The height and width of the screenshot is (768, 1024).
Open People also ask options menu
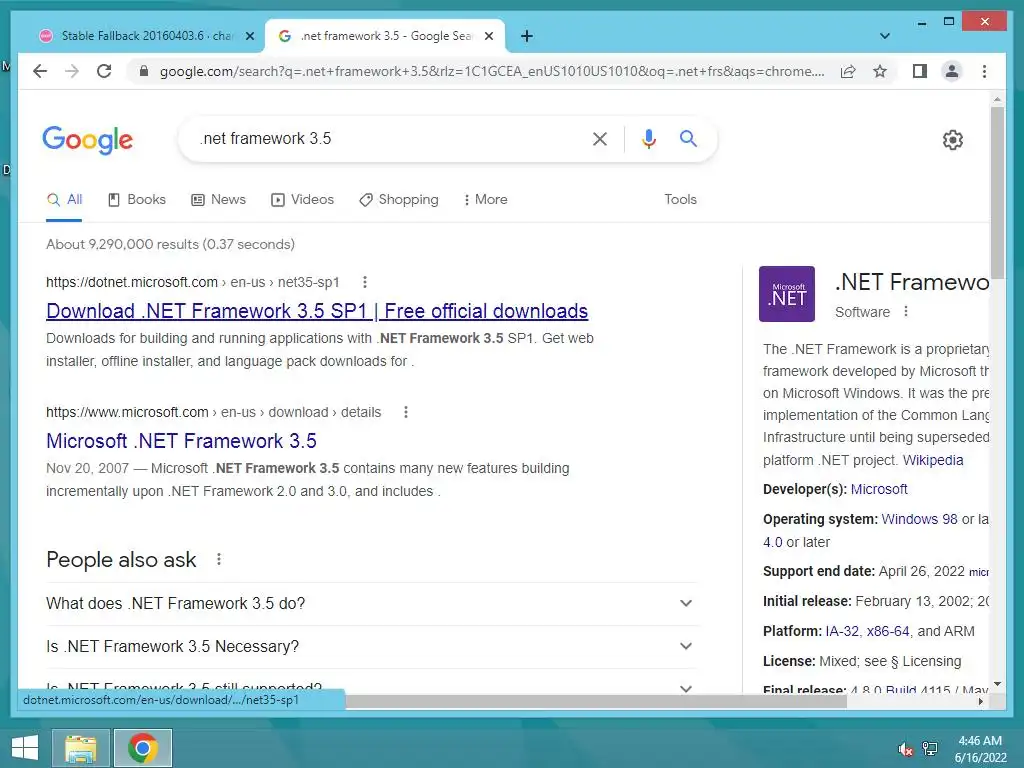(219, 559)
